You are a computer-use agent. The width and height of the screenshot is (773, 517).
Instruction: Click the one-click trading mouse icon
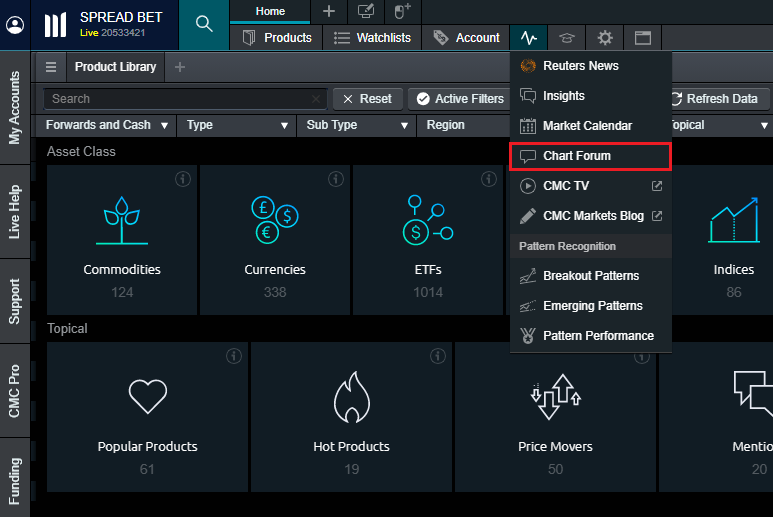click(x=403, y=11)
